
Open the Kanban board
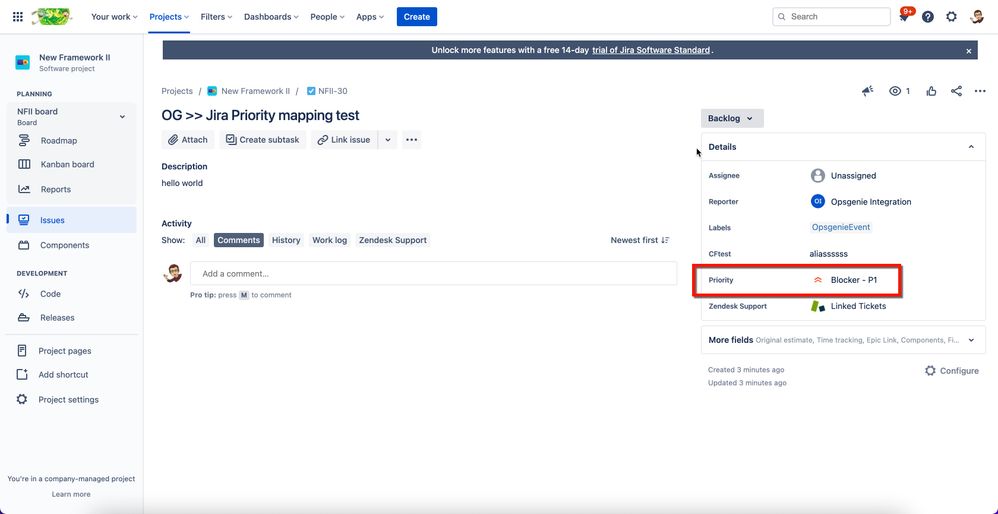(x=67, y=164)
